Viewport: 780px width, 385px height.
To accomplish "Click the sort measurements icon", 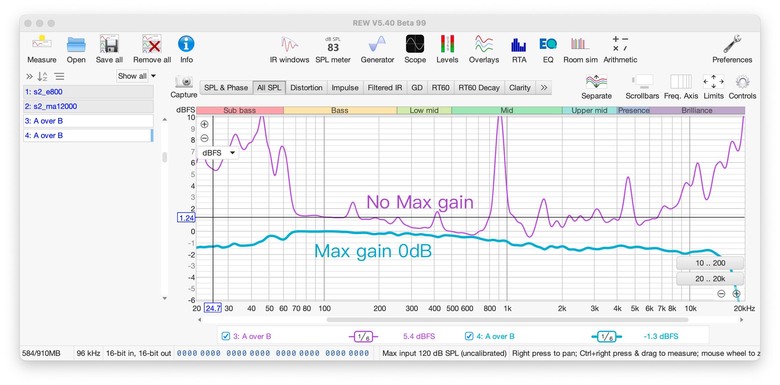I will 42,77.
